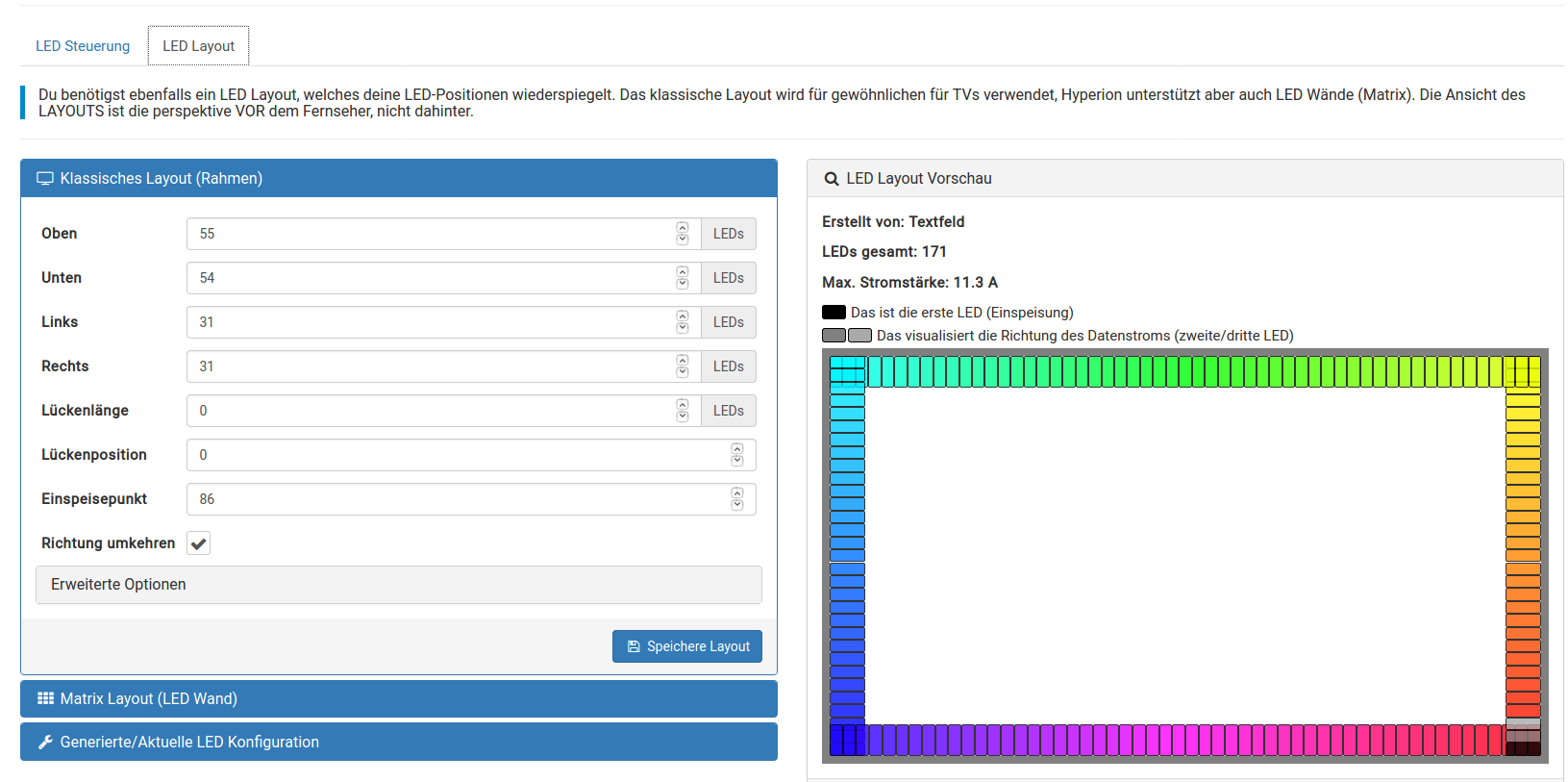Click the monitor icon beside Klassisches Layout
Image resolution: width=1568 pixels, height=782 pixels.
[45, 179]
